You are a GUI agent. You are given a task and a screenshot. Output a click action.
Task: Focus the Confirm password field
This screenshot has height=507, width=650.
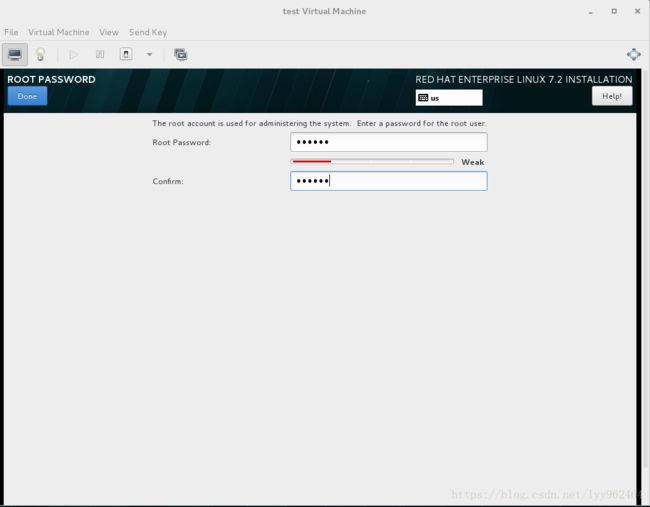coord(389,181)
